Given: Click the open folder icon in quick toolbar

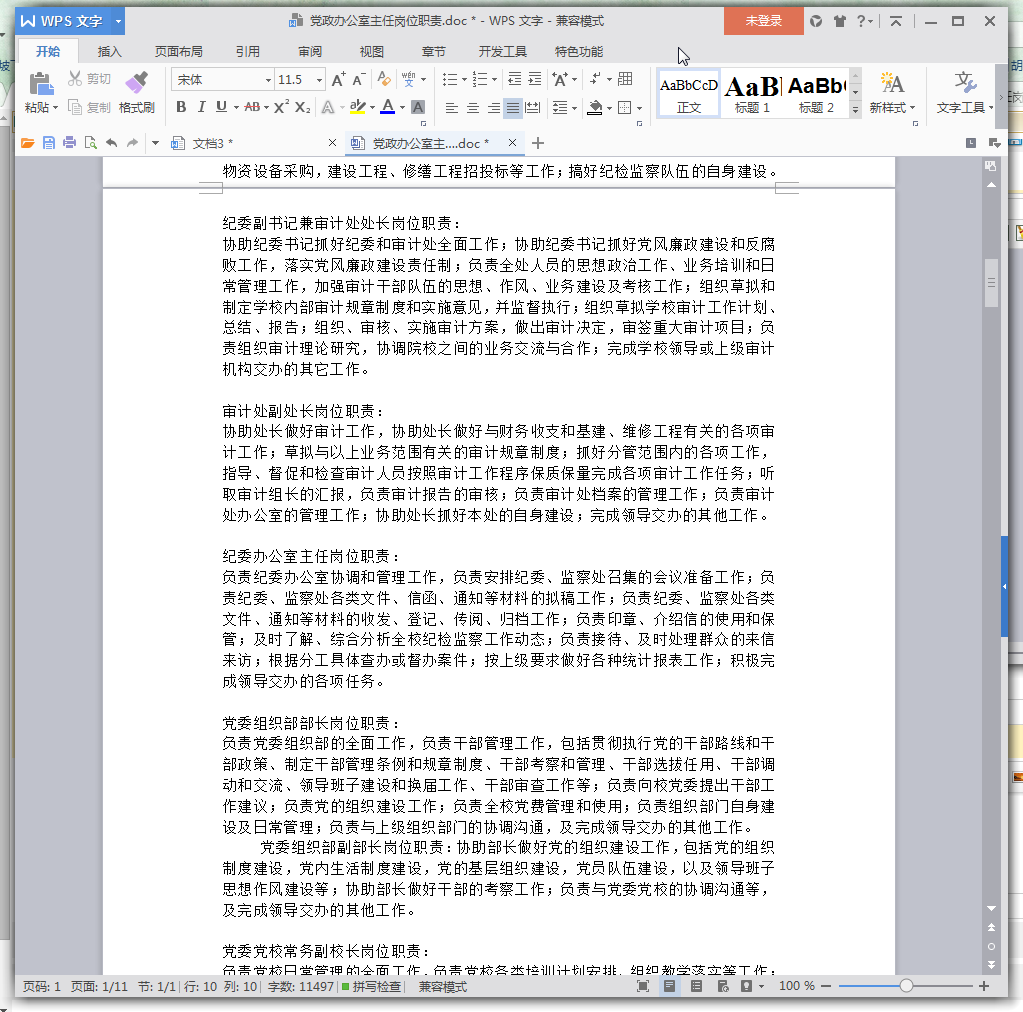Looking at the screenshot, I should 27,143.
